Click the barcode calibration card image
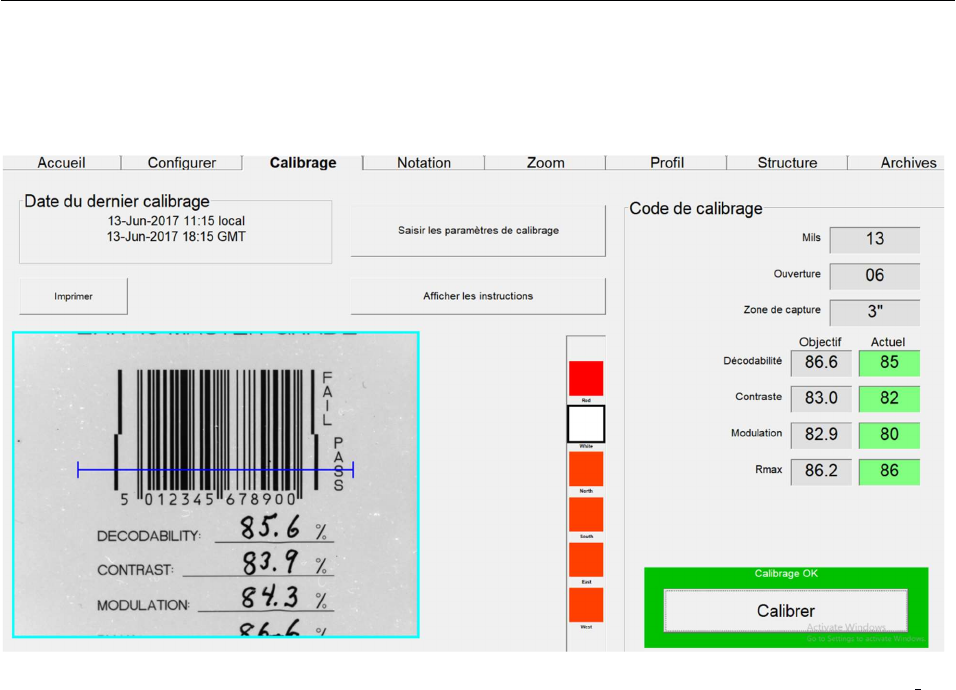Image resolution: width=956 pixels, height=690 pixels. 216,485
